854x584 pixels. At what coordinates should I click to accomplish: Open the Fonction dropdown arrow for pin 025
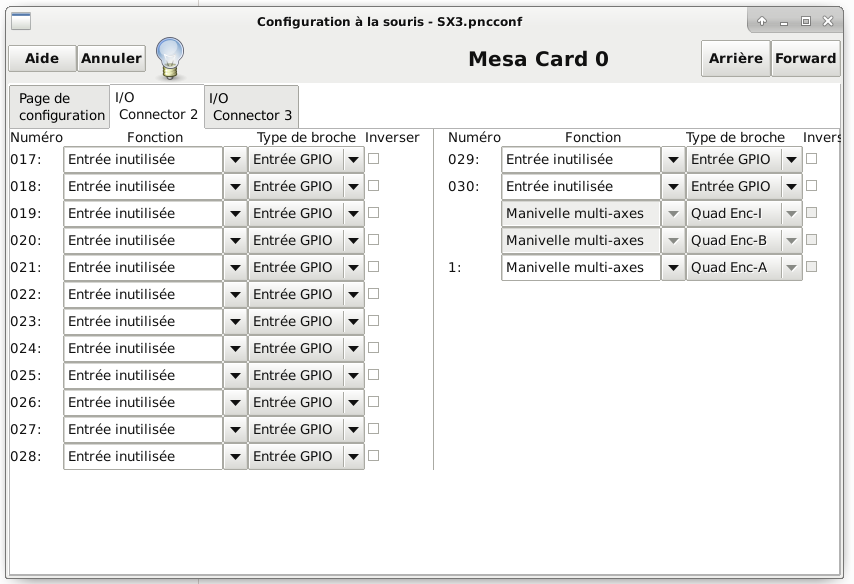pyautogui.click(x=235, y=375)
